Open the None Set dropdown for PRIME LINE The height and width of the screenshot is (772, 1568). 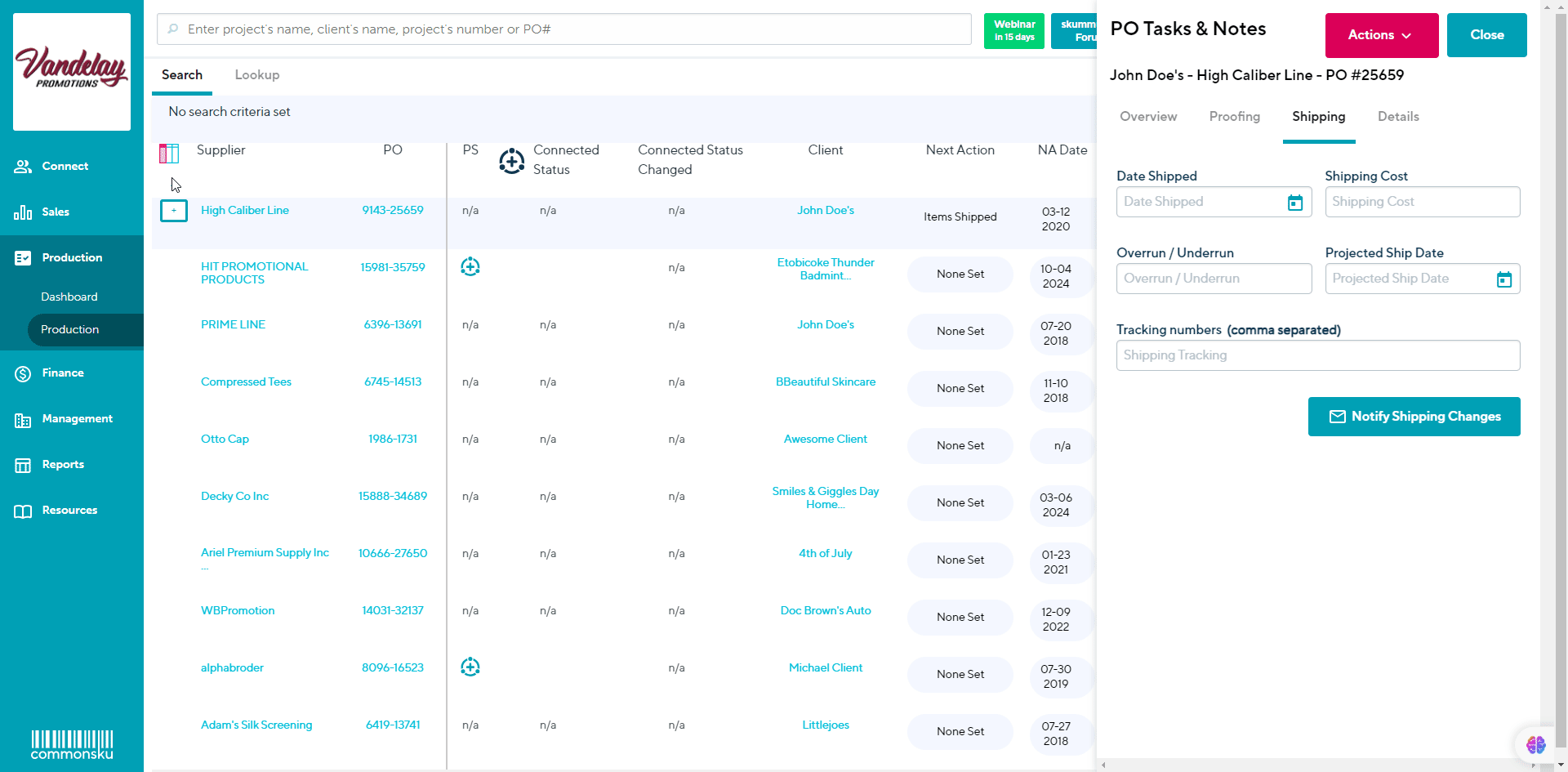(x=960, y=332)
